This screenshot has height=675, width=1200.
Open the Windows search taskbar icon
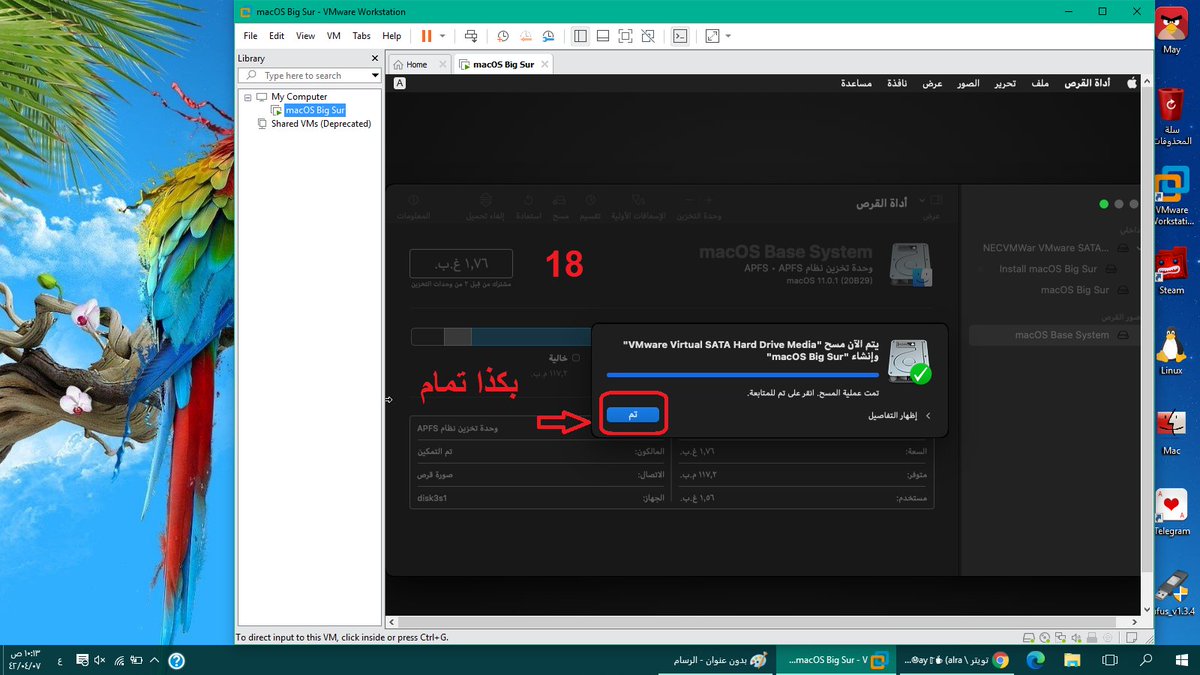pos(1146,660)
